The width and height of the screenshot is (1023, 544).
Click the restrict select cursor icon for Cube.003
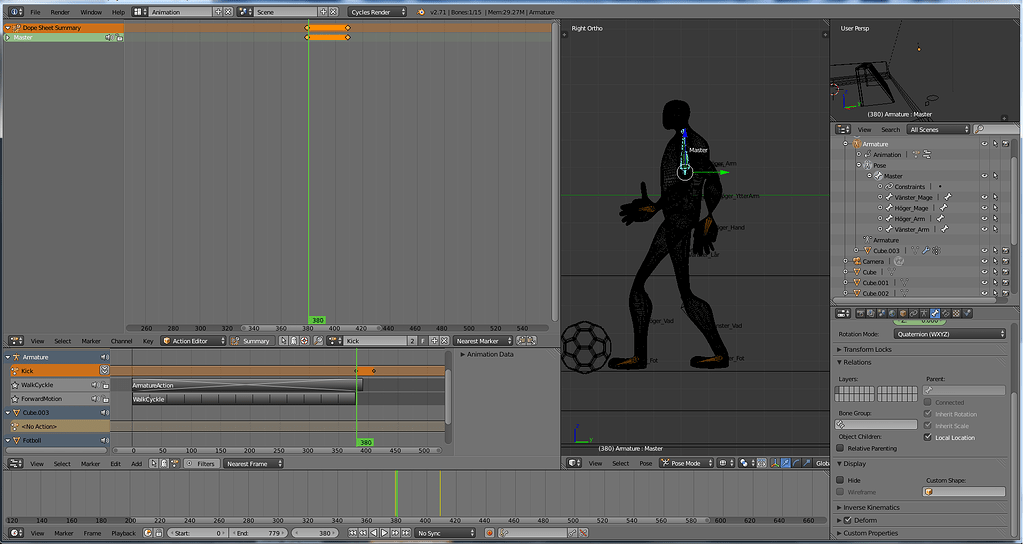pos(995,250)
